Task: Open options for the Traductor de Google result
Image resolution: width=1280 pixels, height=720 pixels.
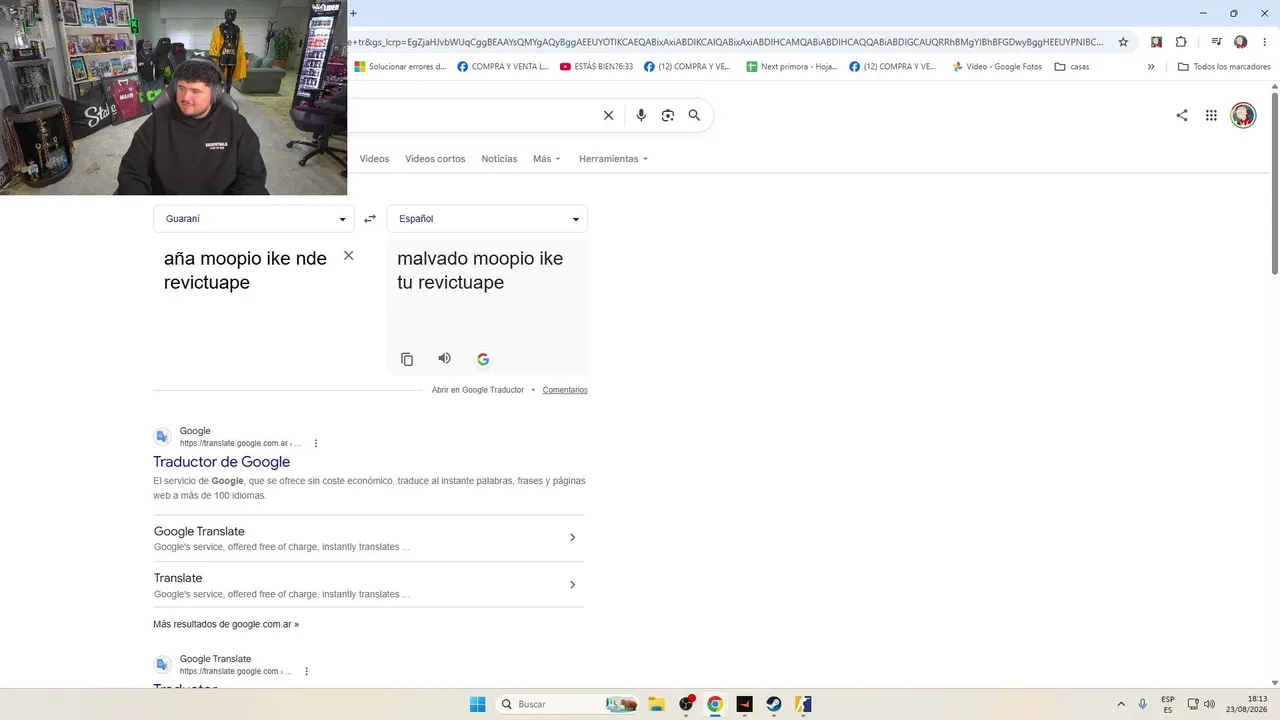Action: click(x=316, y=443)
